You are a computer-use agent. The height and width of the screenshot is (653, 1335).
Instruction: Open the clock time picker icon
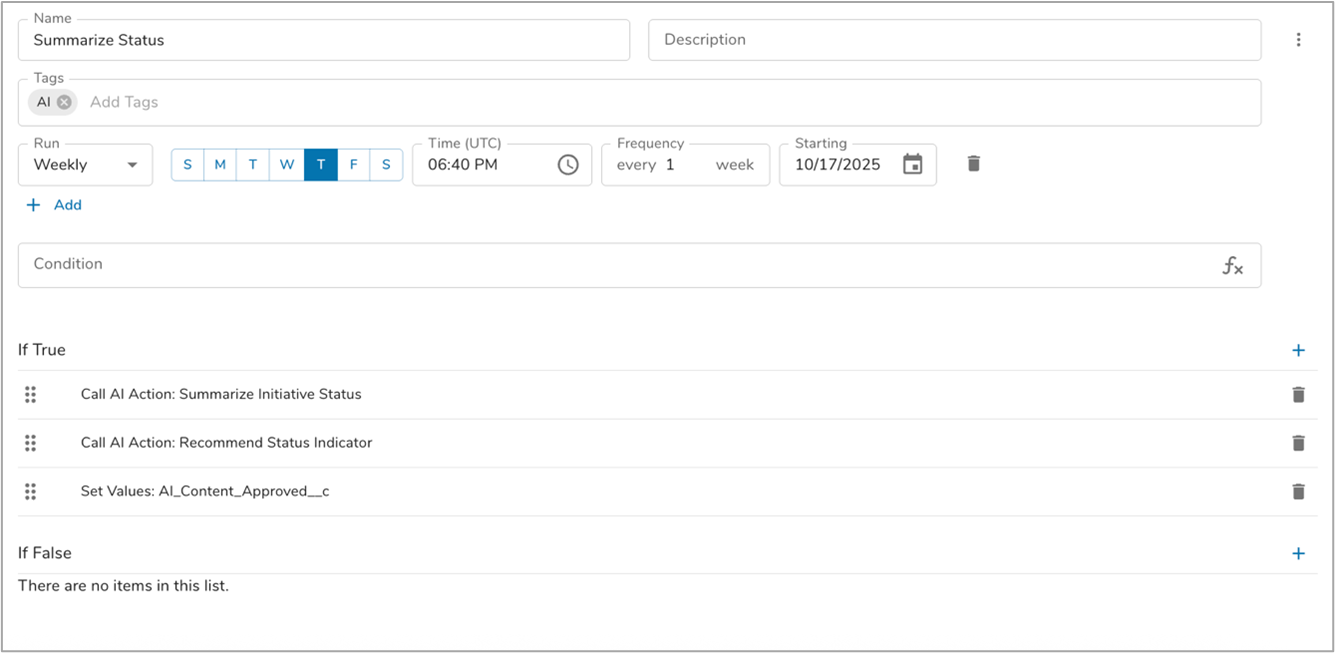568,165
